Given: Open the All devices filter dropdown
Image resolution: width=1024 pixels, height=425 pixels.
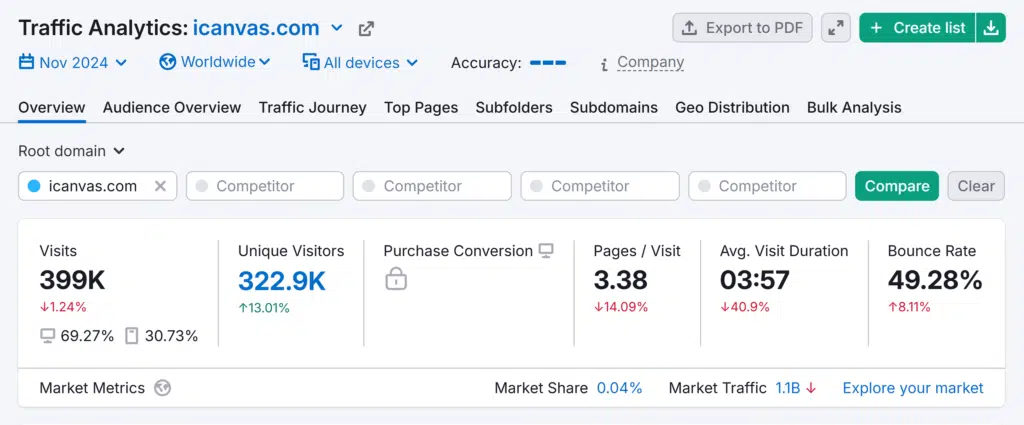Looking at the screenshot, I should (360, 62).
